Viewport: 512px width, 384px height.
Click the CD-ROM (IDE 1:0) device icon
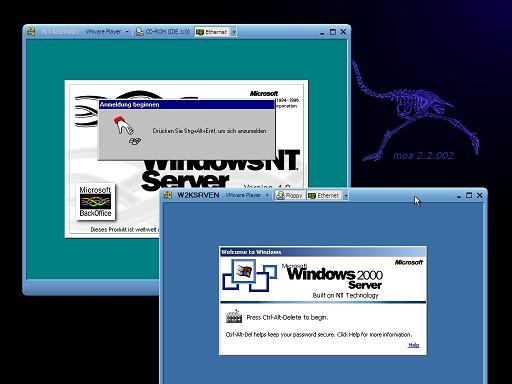click(x=140, y=32)
